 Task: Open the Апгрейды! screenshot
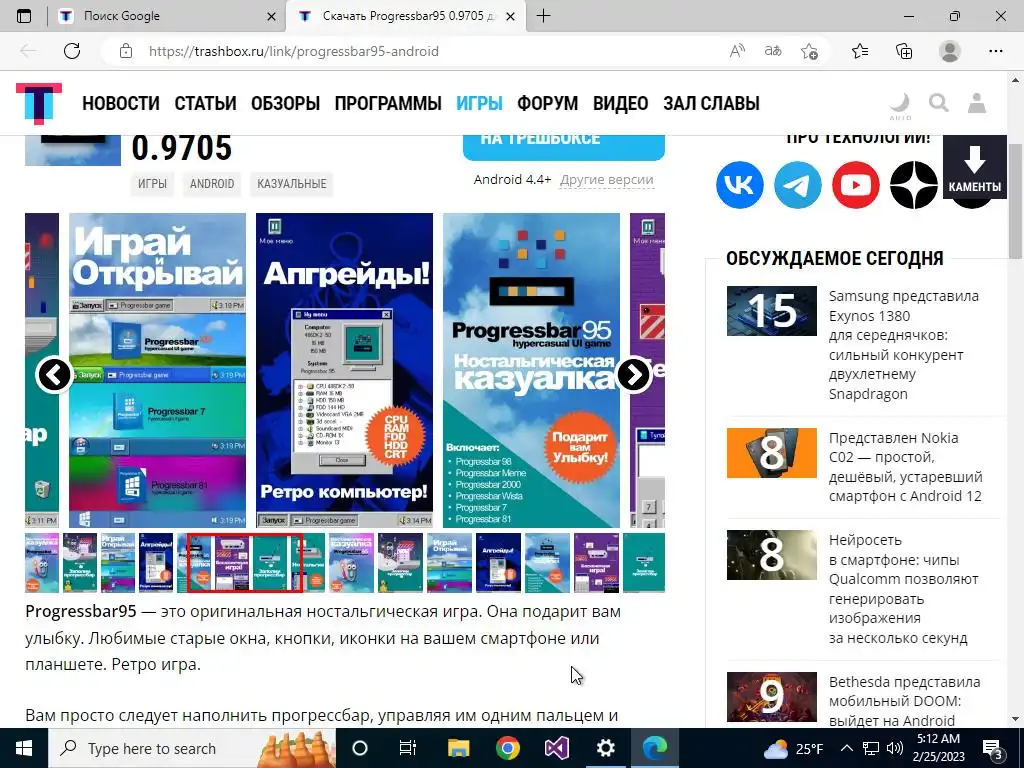click(x=344, y=370)
